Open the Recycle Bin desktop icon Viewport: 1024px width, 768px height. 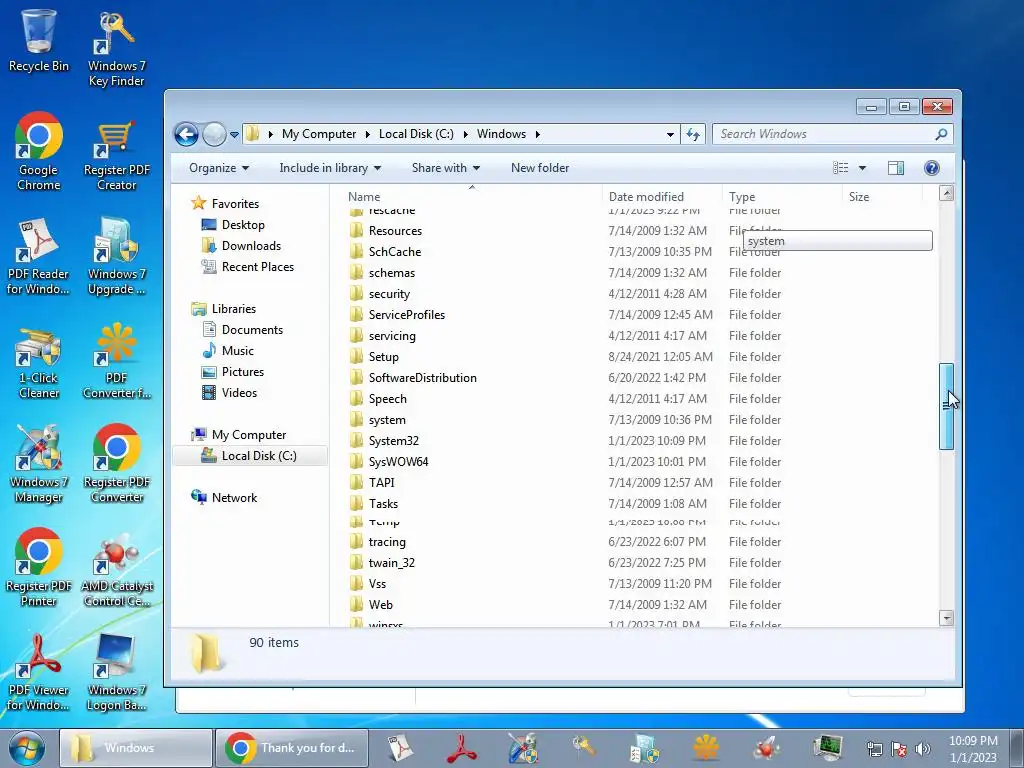pos(39,40)
